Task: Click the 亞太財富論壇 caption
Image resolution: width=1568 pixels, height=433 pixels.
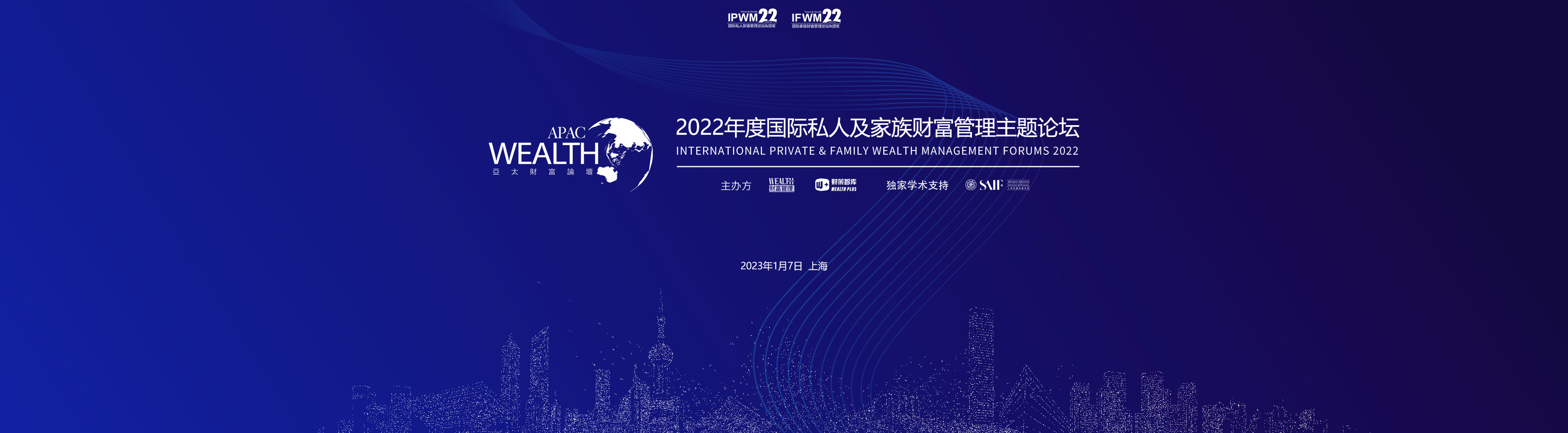Action: pos(542,173)
